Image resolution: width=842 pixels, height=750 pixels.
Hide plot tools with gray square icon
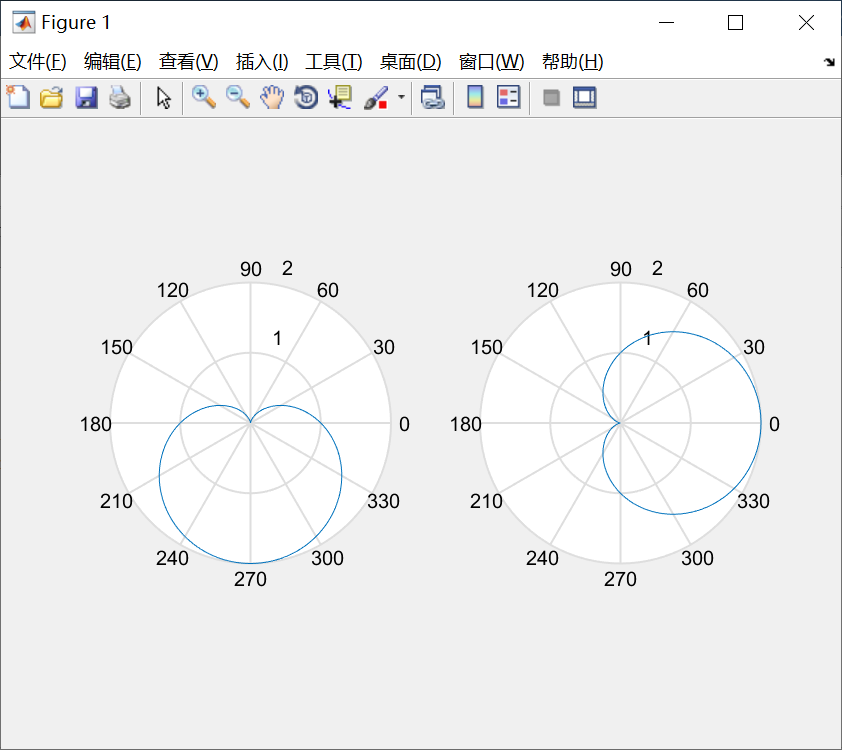pos(551,98)
